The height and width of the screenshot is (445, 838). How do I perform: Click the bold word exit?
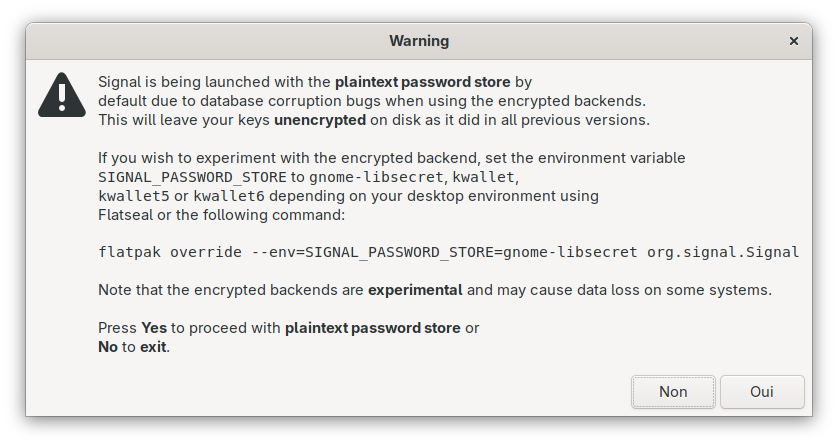coord(153,347)
